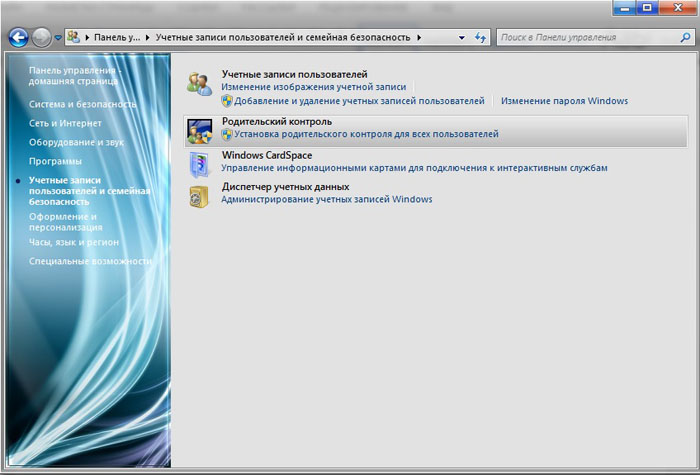Screen dimensions: 700x475
Task: Click the Parental Controls icon (Родительский контроль)
Action: [199, 131]
